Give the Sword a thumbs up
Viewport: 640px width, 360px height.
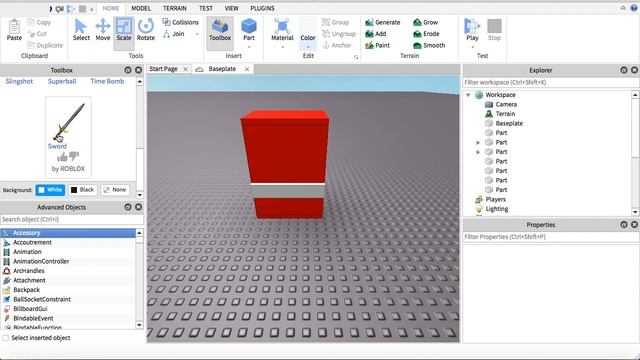[62, 157]
